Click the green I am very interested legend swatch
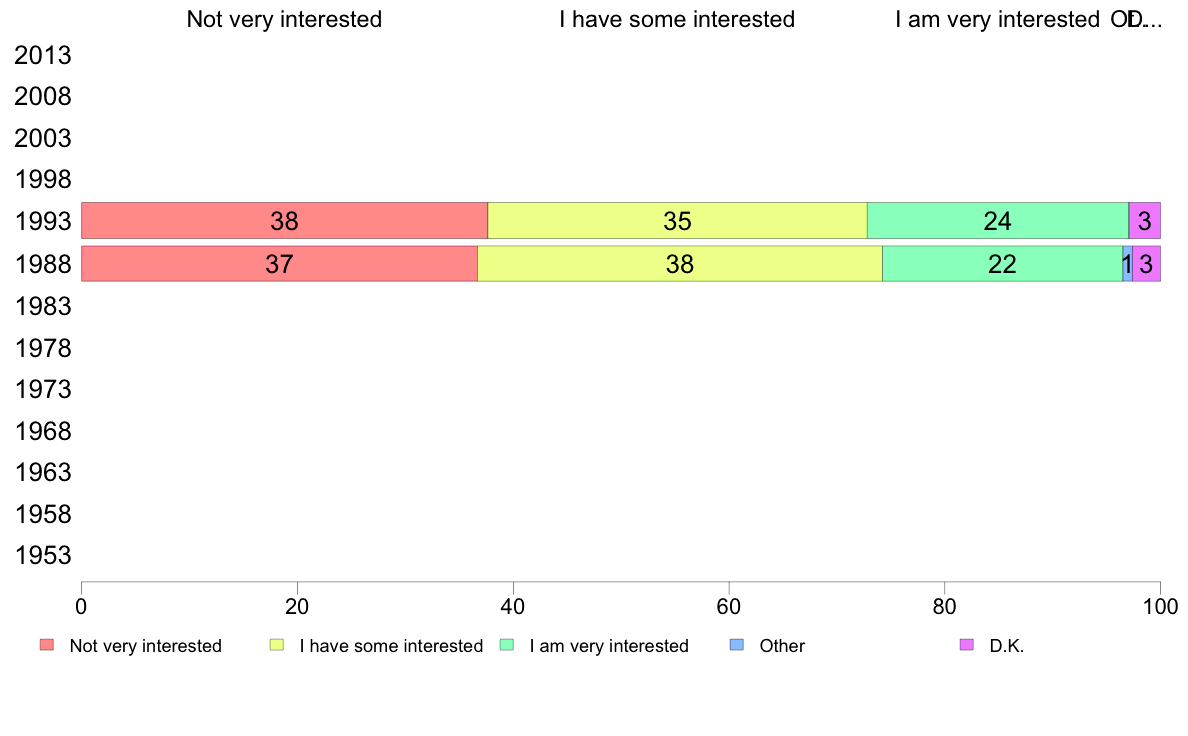The width and height of the screenshot is (1188, 736). pyautogui.click(x=507, y=645)
